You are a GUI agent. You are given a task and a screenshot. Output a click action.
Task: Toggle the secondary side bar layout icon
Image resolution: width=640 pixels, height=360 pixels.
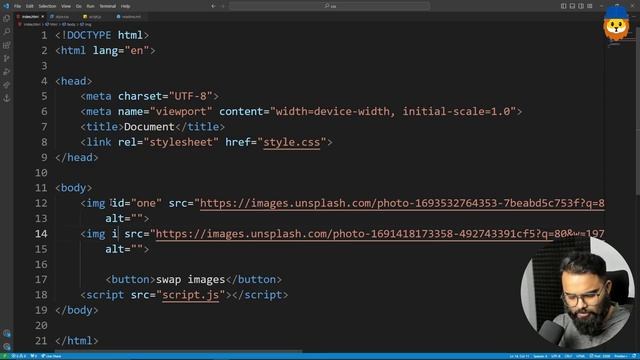coord(581,6)
